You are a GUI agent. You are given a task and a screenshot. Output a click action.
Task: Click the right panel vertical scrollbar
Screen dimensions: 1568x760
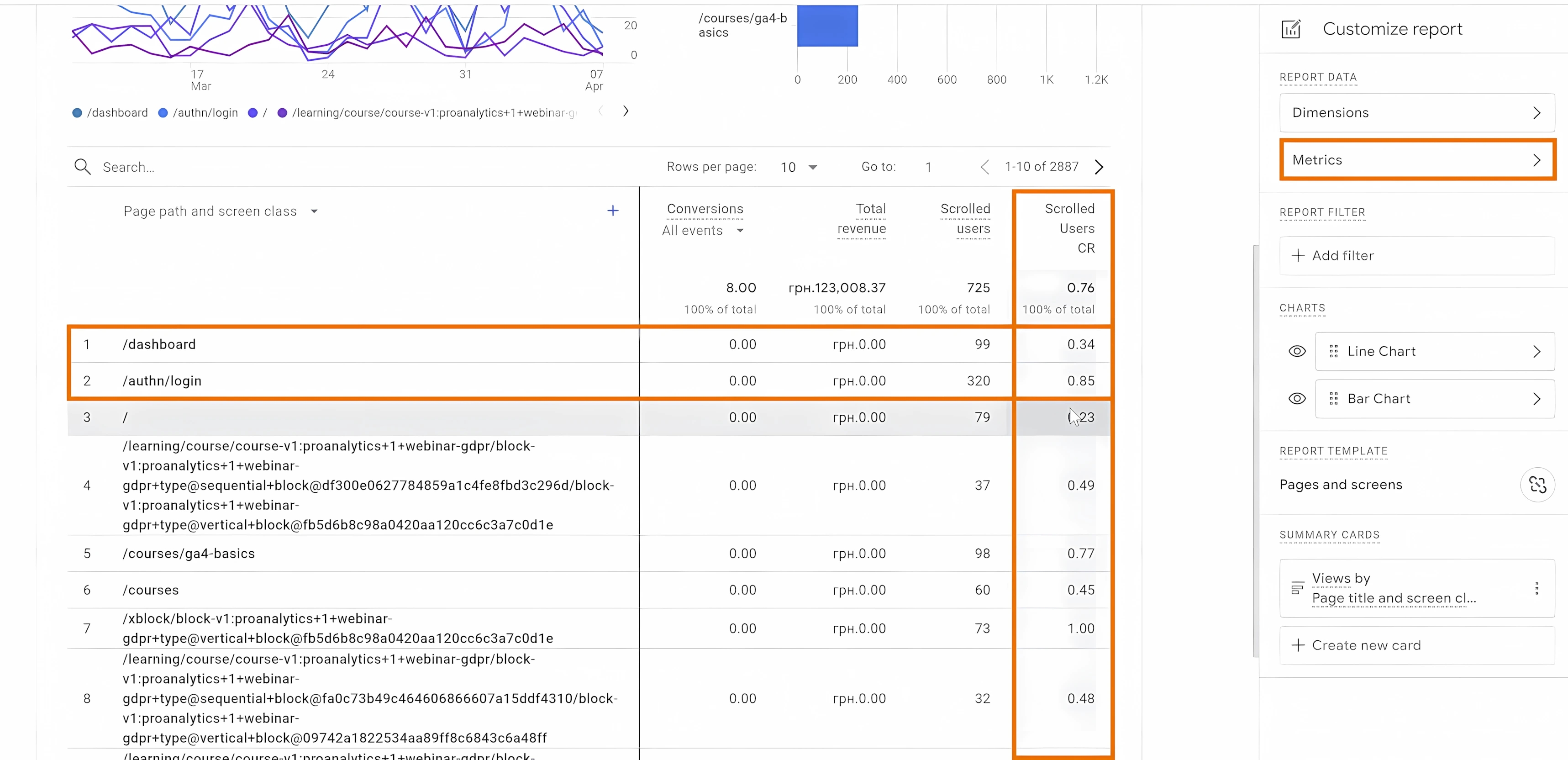1256,451
